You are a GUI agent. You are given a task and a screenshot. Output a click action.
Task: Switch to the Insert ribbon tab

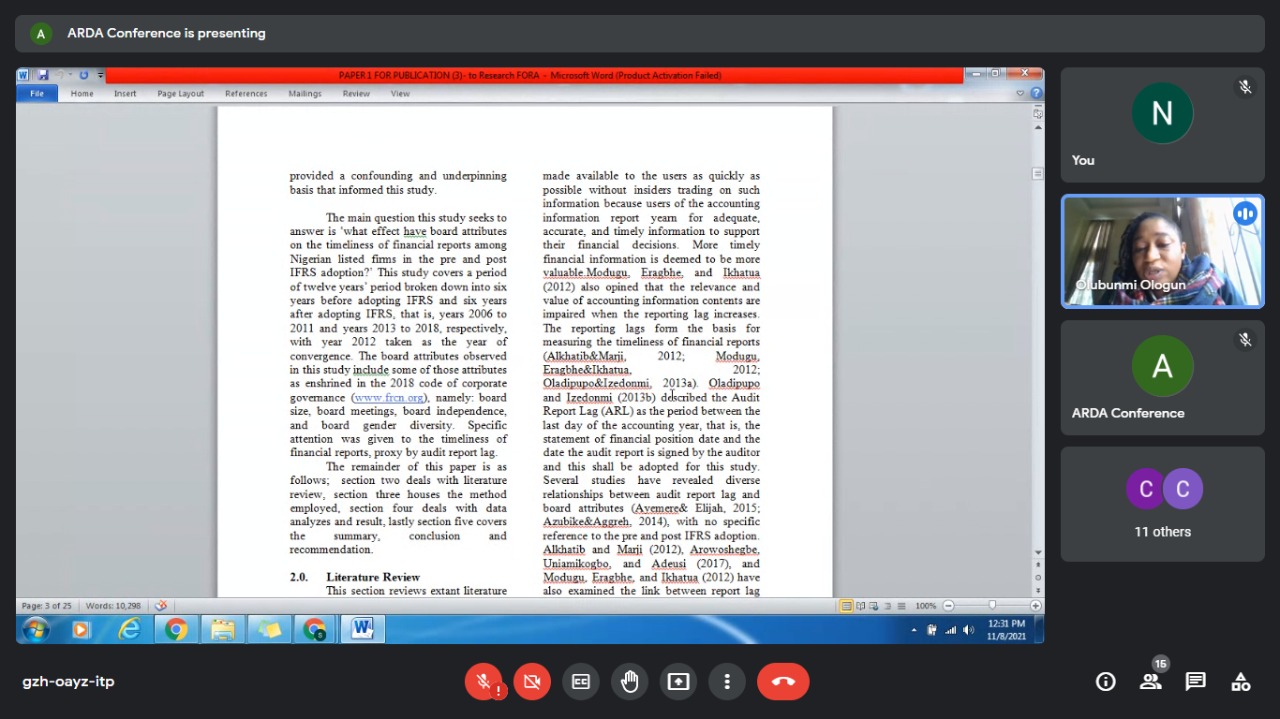125,94
